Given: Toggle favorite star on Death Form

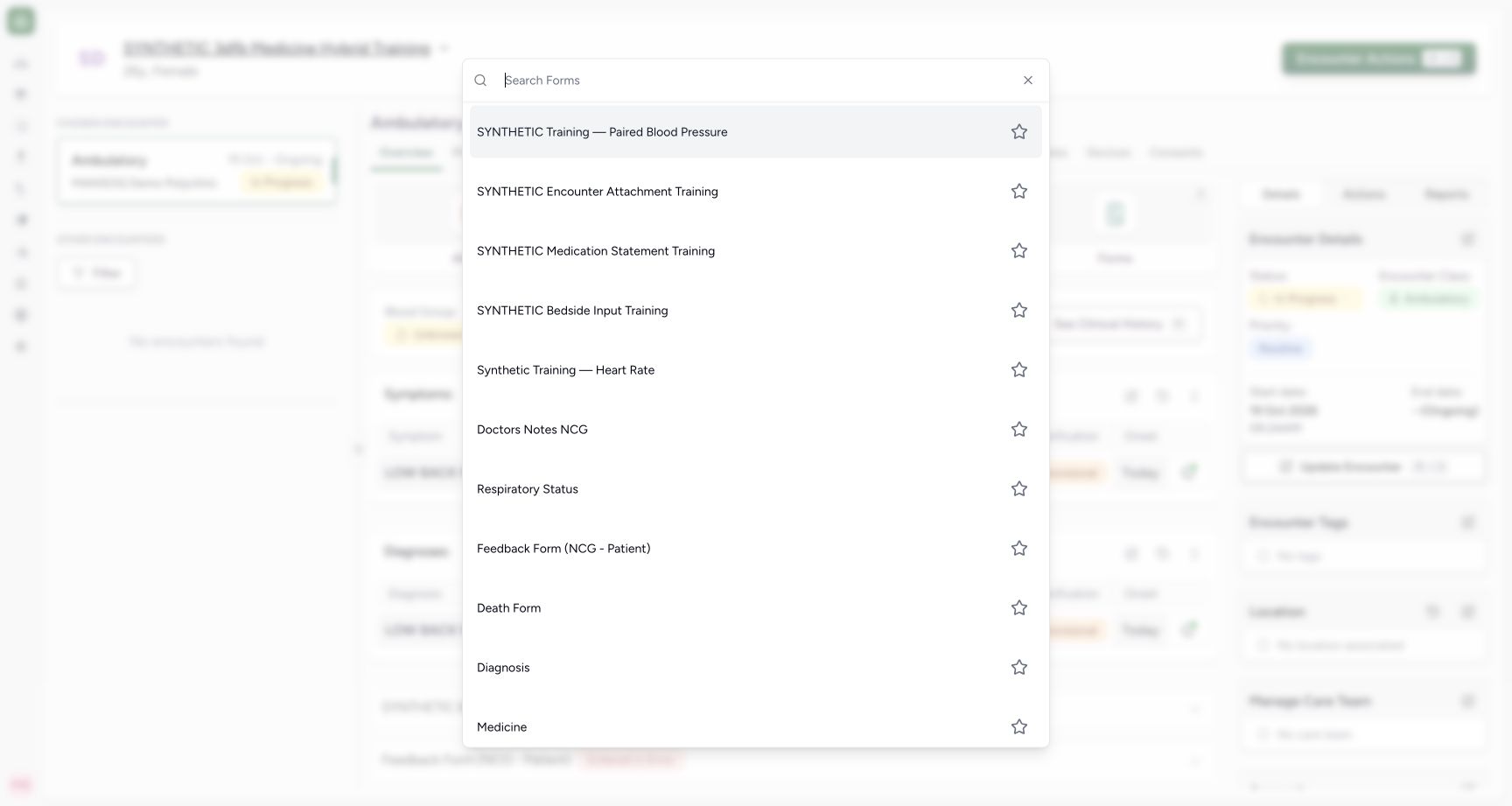Looking at the screenshot, I should click(x=1019, y=608).
